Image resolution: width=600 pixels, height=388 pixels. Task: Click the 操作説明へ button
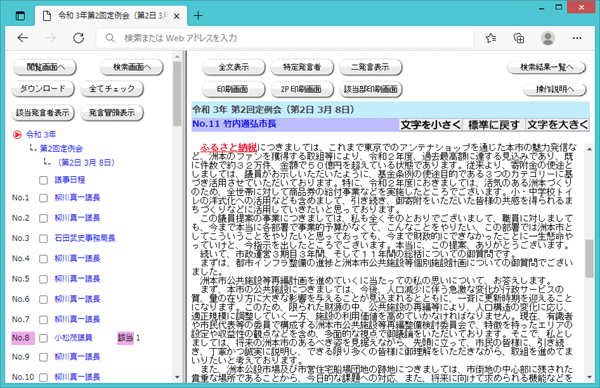coord(554,89)
